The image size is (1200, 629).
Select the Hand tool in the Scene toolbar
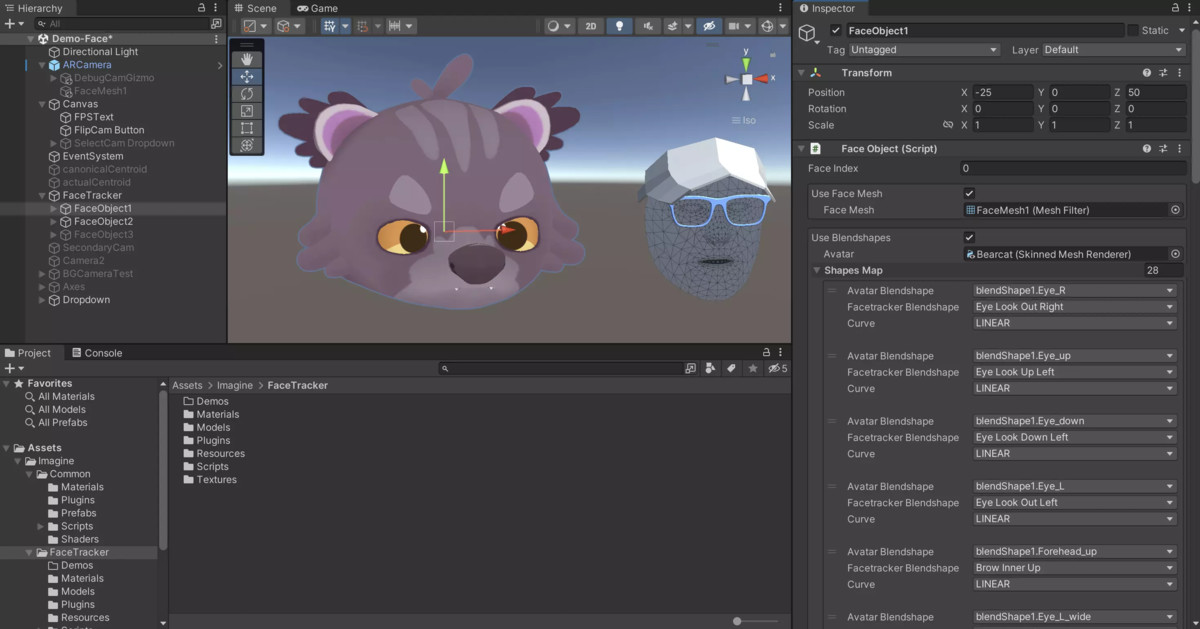click(247, 58)
